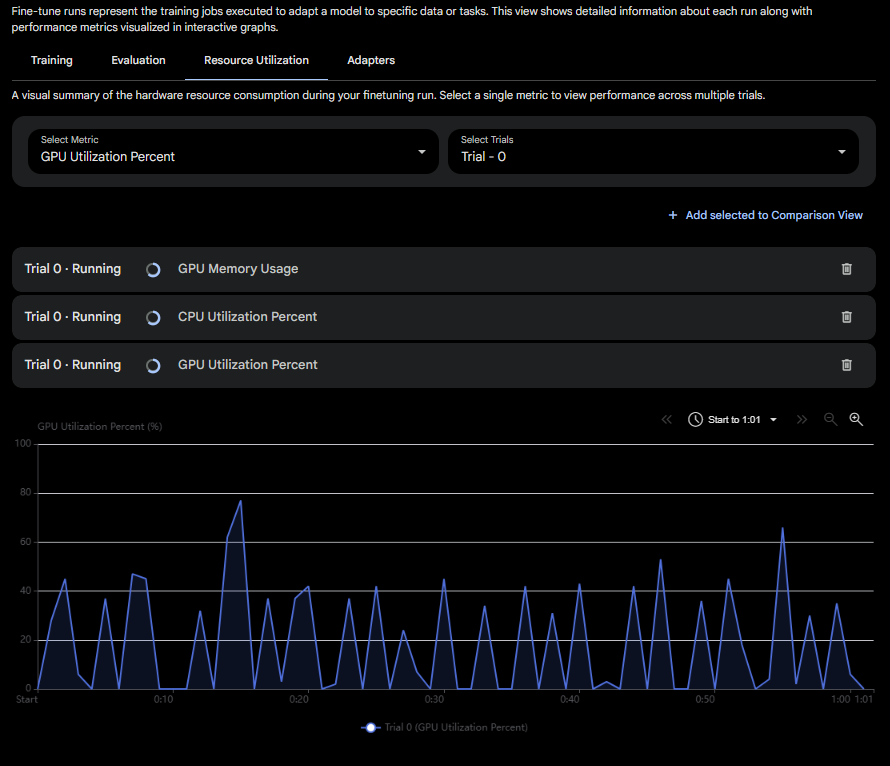Delete the GPU Memory Usage row
The width and height of the screenshot is (890, 766).
(x=846, y=269)
